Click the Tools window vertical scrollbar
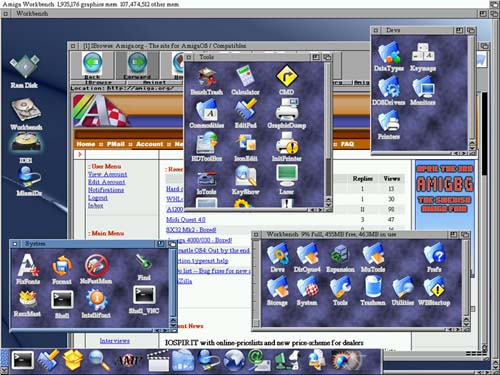The image size is (500, 375). [x=328, y=130]
